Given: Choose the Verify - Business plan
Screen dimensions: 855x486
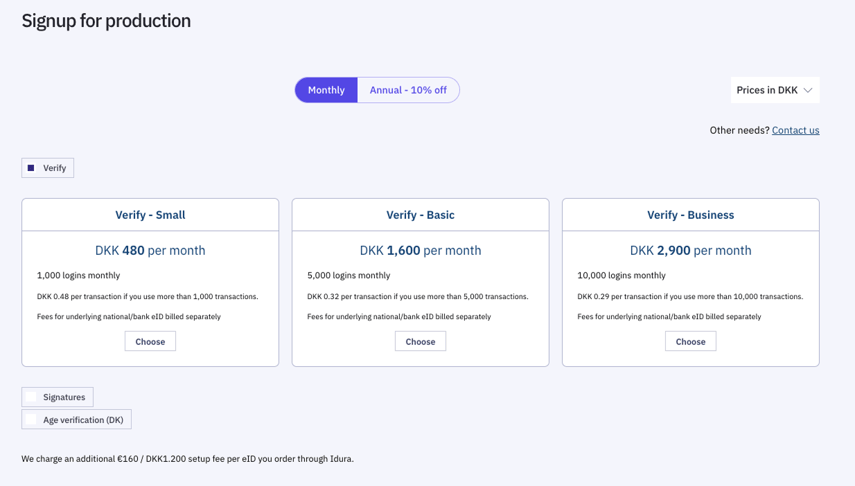Looking at the screenshot, I should [x=690, y=341].
